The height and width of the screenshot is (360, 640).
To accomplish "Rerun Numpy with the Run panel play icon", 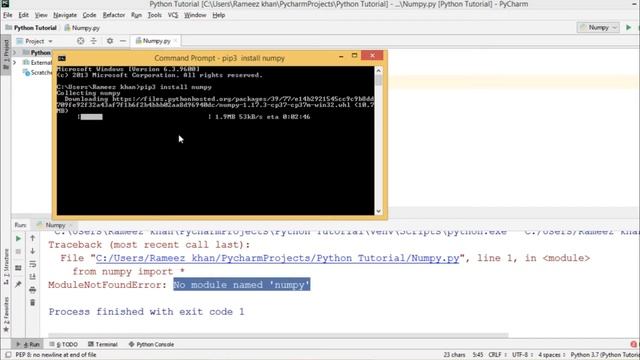I will [18, 239].
